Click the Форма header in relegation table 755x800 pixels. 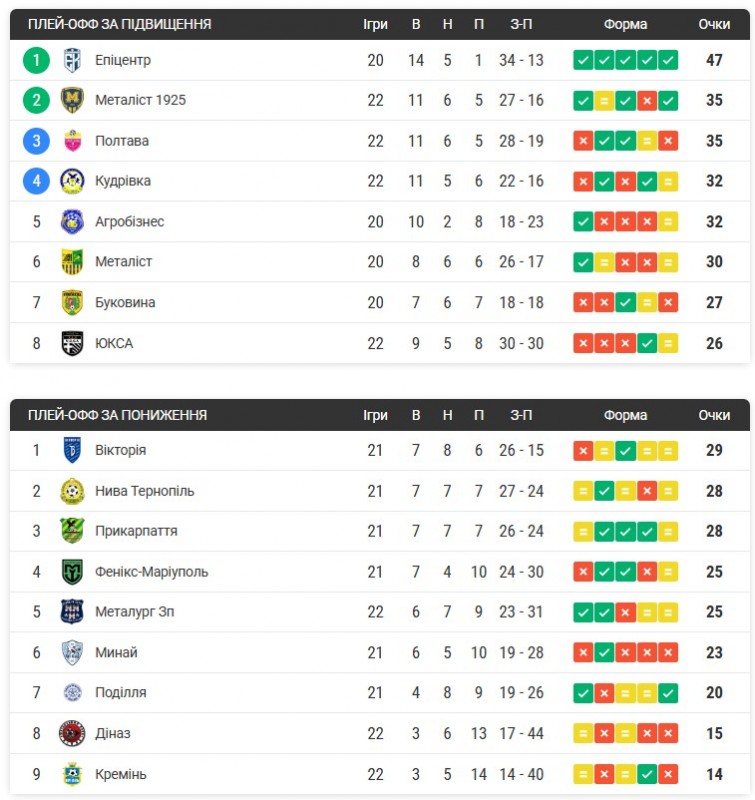click(x=625, y=415)
